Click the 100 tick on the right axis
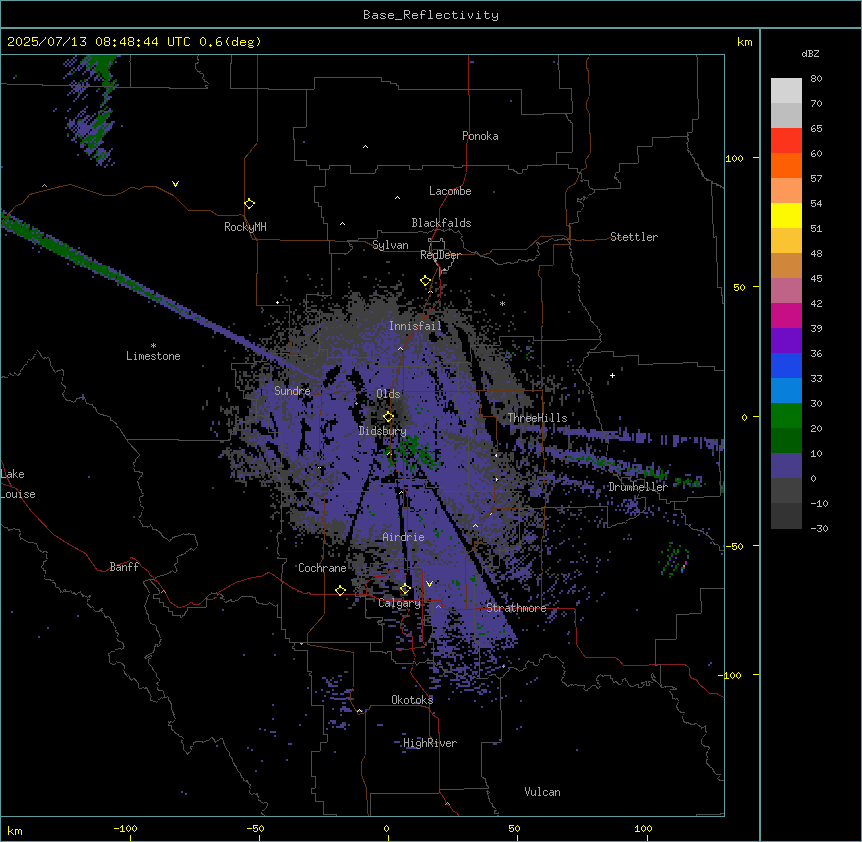The width and height of the screenshot is (862, 842). 734,158
